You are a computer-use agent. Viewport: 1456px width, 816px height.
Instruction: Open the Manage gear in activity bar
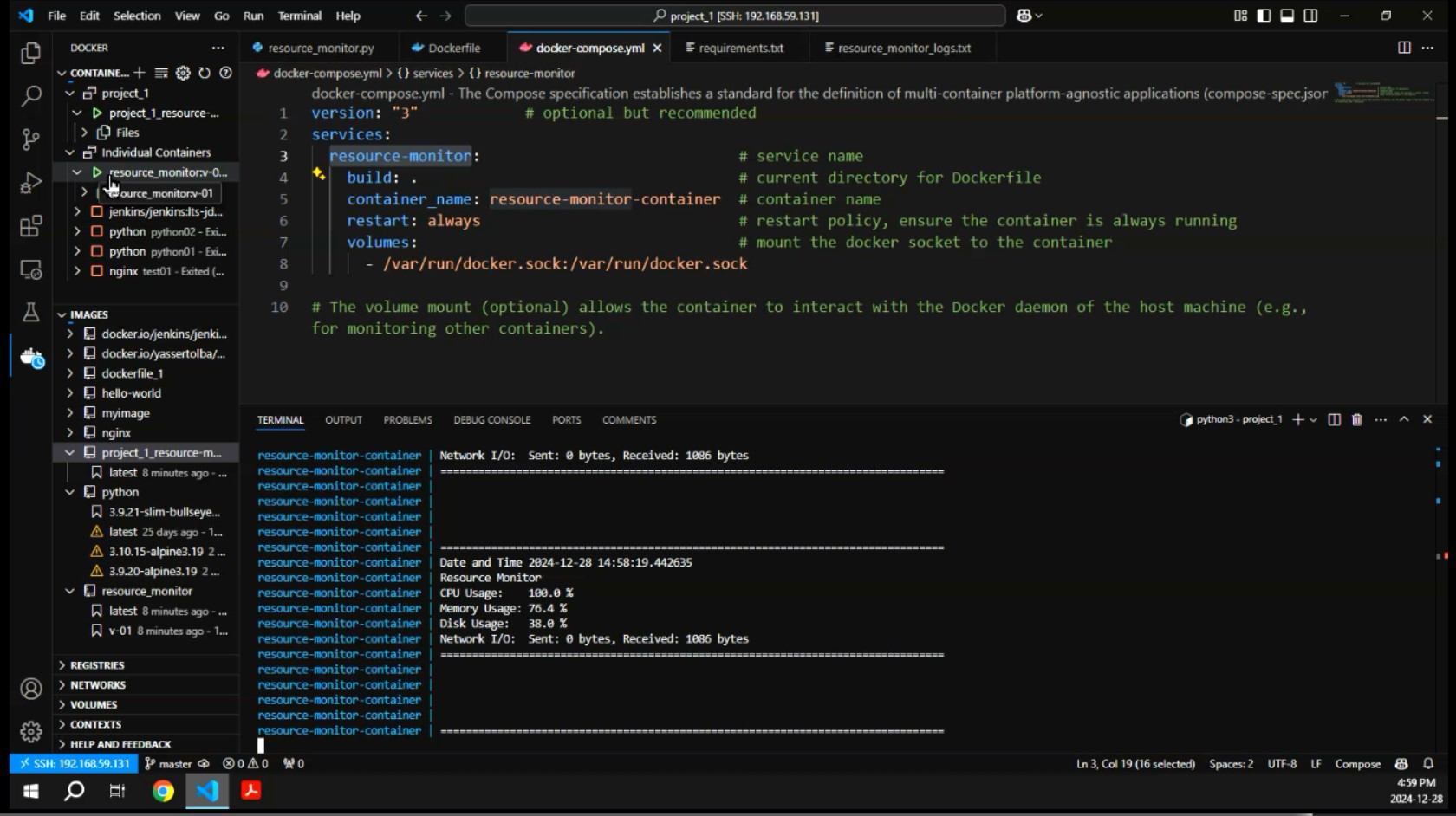(x=31, y=732)
